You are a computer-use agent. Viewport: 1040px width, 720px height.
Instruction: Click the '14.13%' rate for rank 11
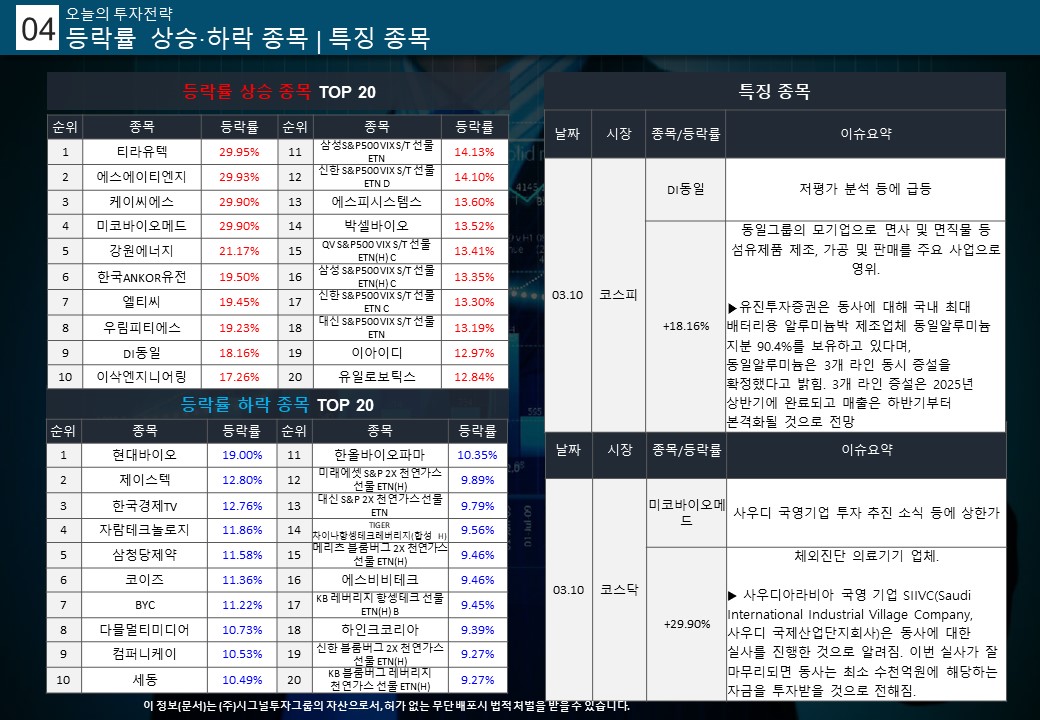coord(474,152)
